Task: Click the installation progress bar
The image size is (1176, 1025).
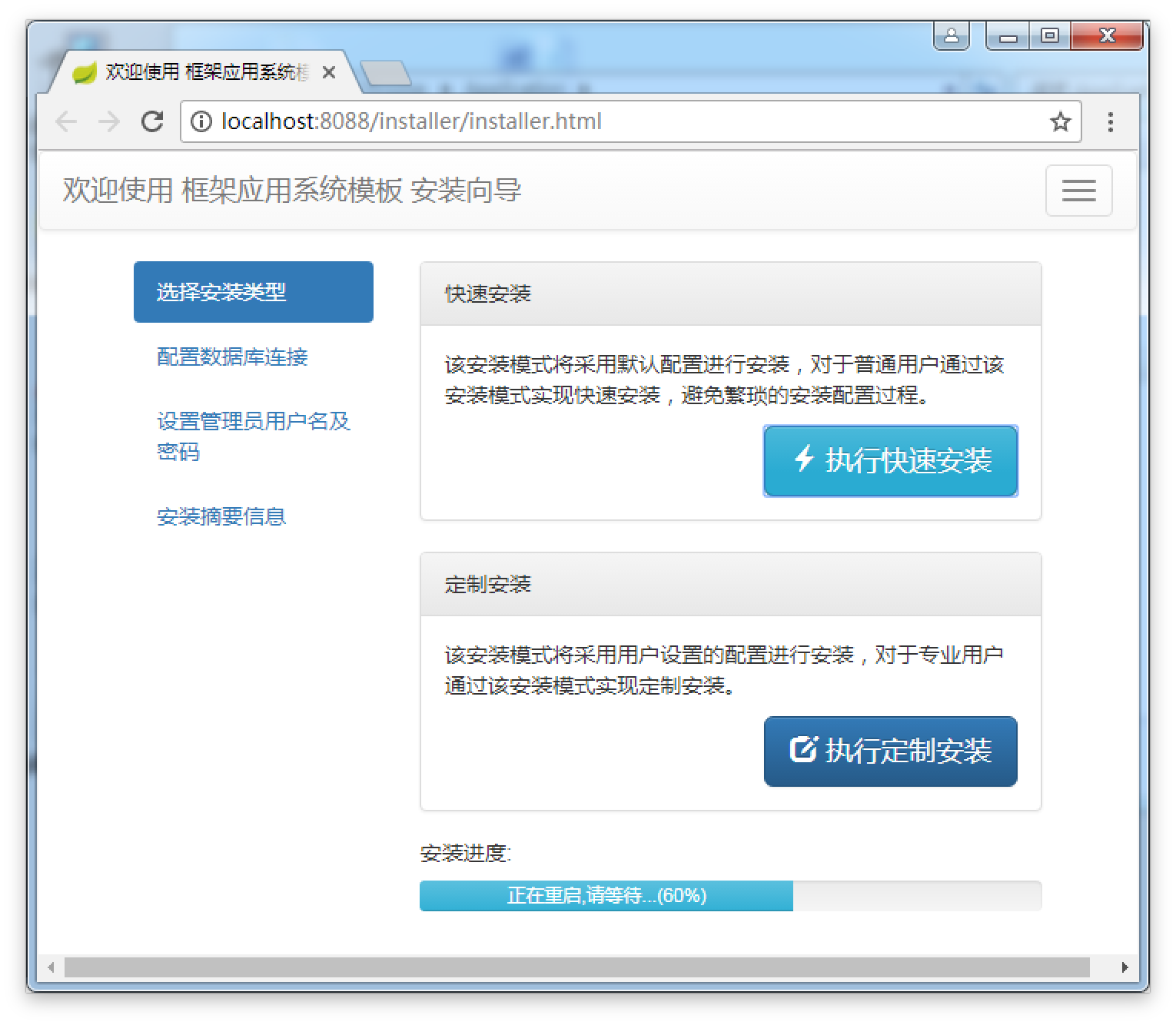Action: (729, 896)
